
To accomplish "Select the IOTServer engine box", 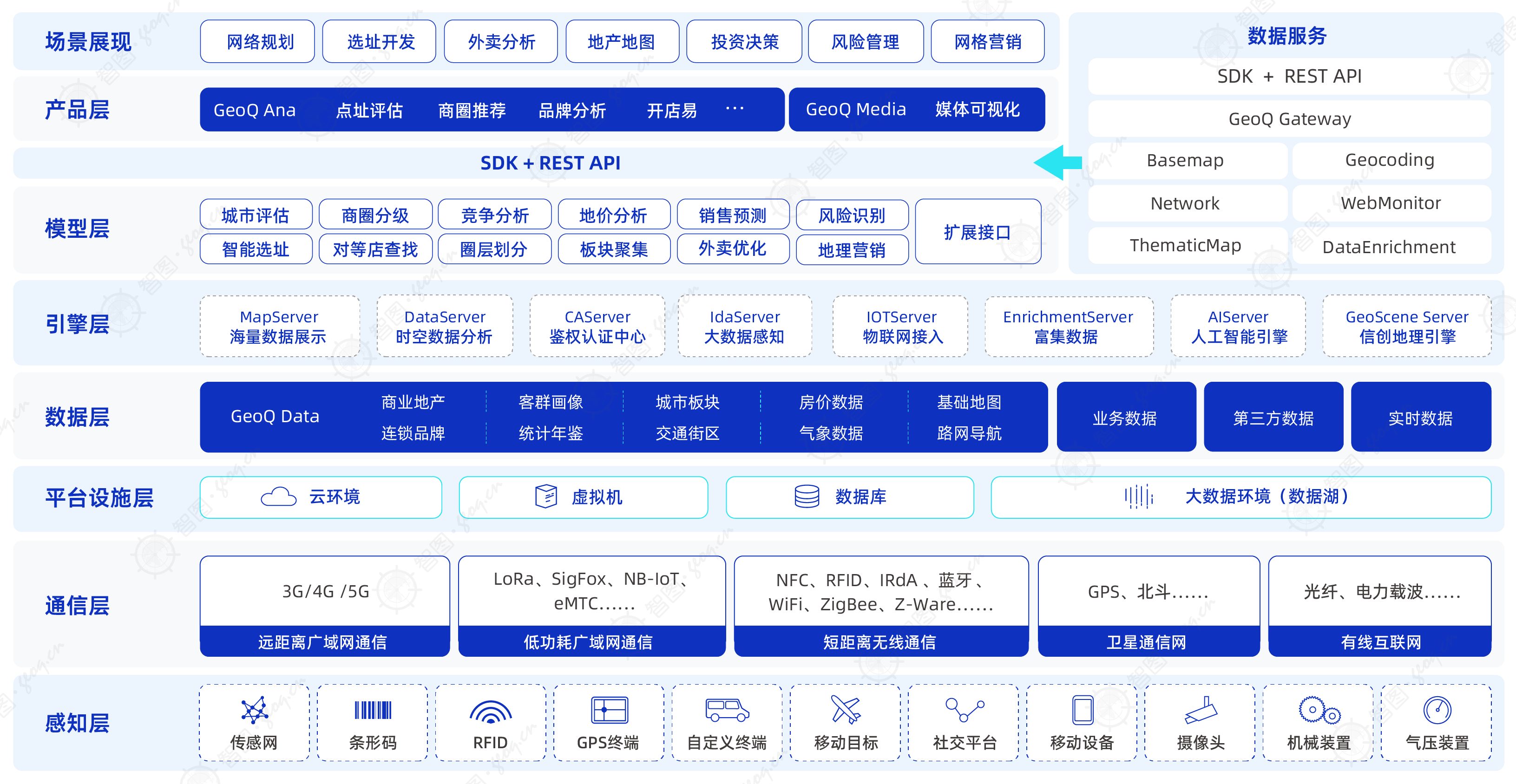I will [900, 327].
